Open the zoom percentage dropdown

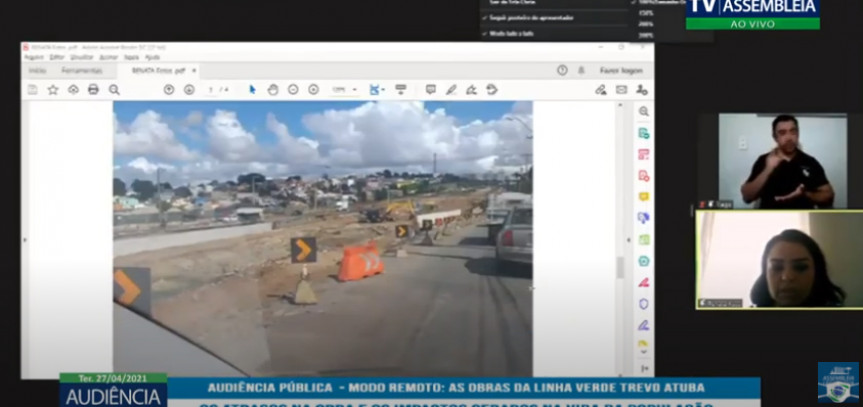[343, 90]
